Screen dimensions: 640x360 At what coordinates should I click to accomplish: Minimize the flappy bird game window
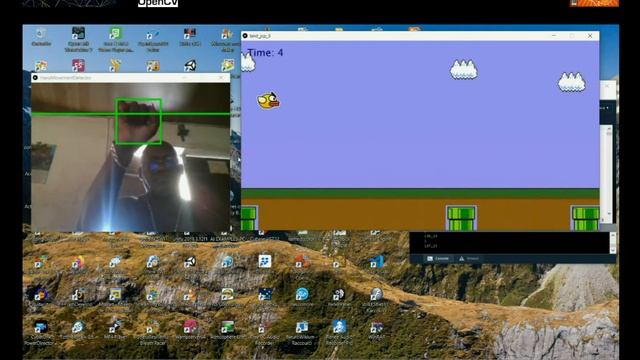pos(554,36)
